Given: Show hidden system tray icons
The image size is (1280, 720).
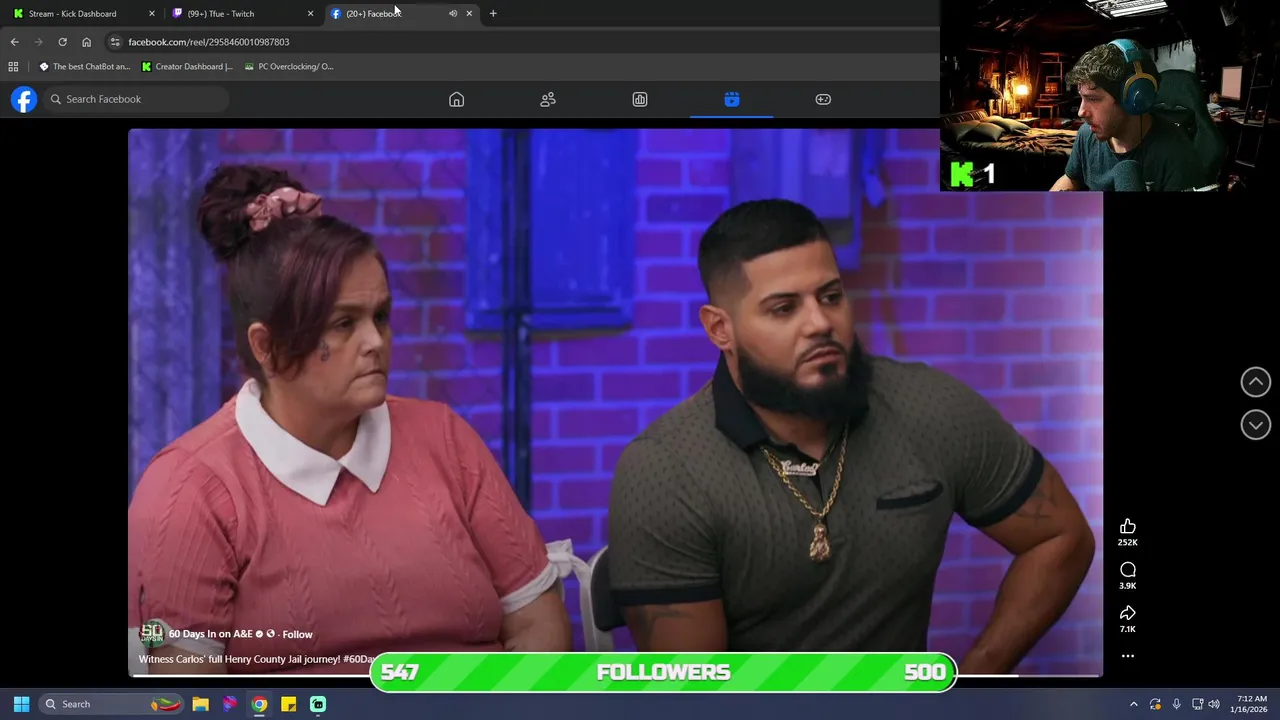Looking at the screenshot, I should [1133, 704].
